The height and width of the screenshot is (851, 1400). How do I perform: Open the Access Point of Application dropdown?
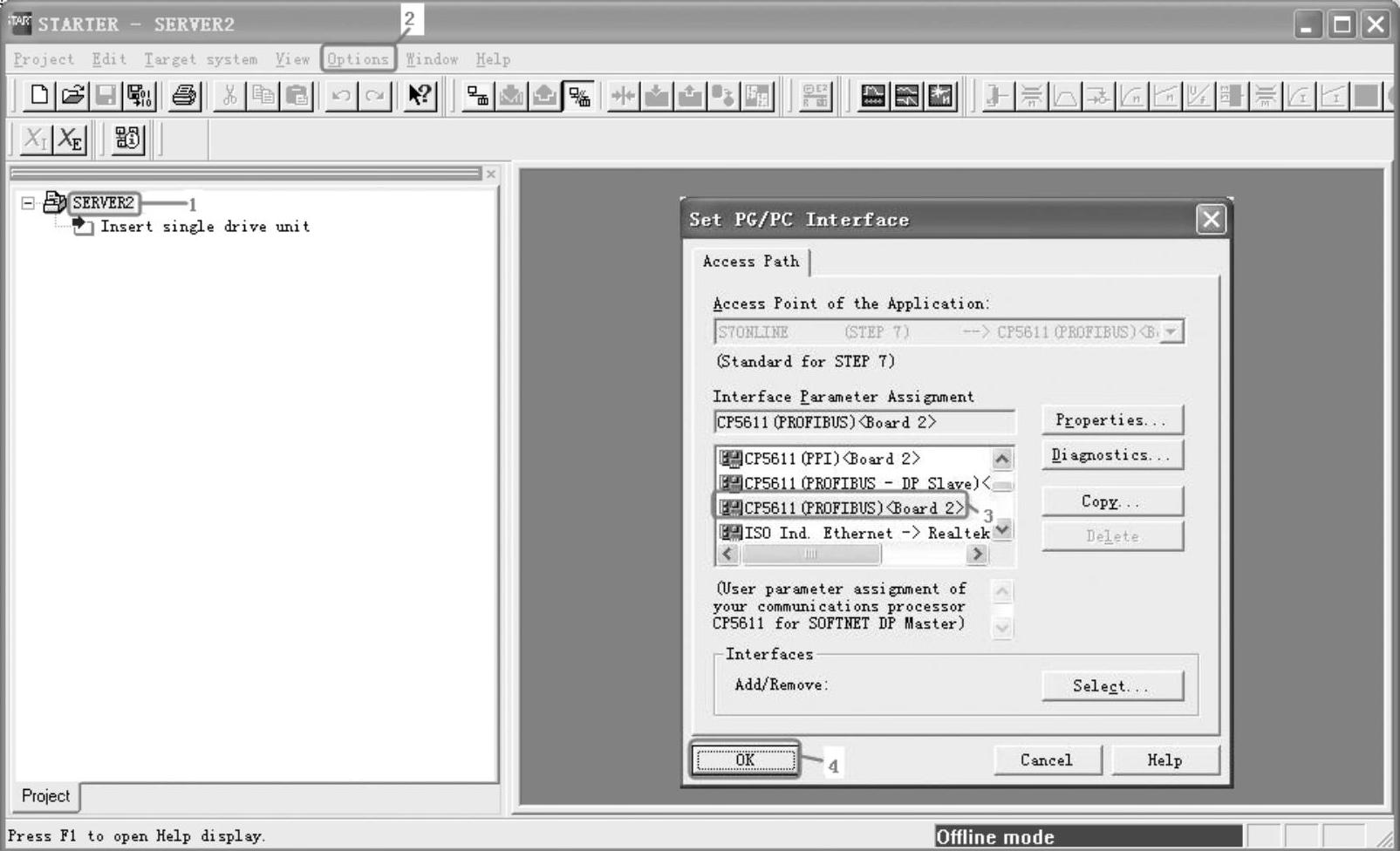tap(1171, 332)
